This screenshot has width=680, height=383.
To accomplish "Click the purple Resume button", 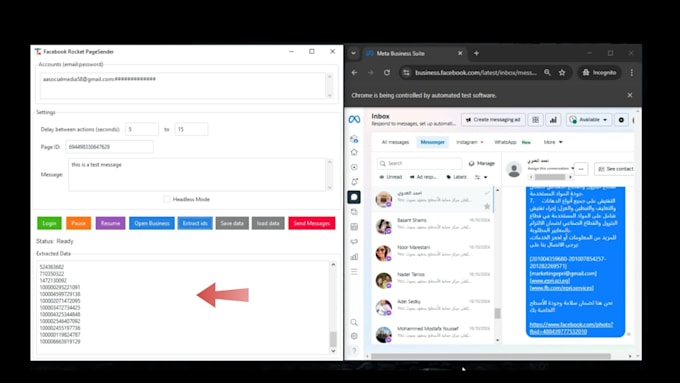I will point(111,223).
